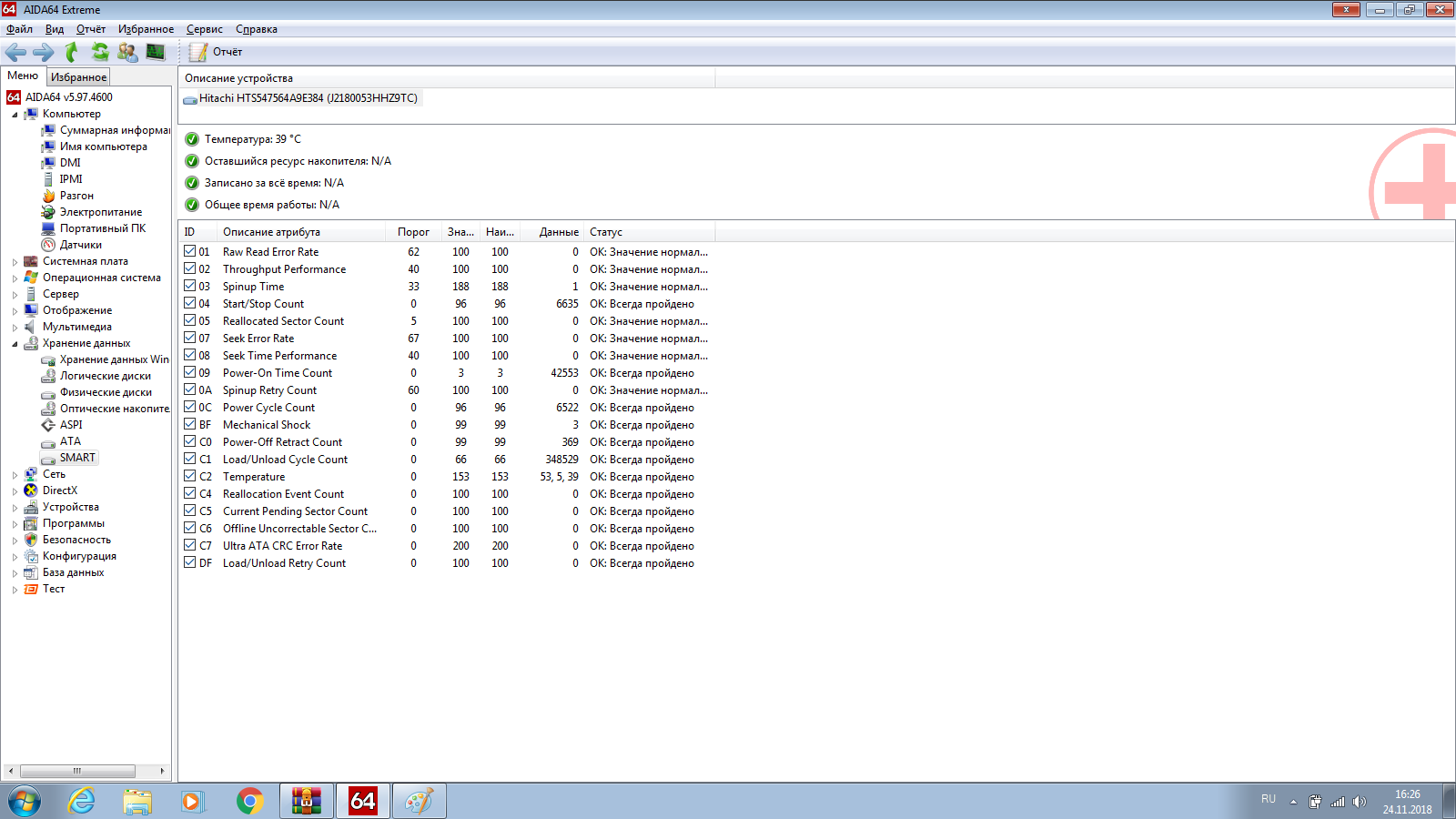Screen dimensions: 1456x819
Task: Sort by Описание атрибута column header
Action: click(x=303, y=232)
